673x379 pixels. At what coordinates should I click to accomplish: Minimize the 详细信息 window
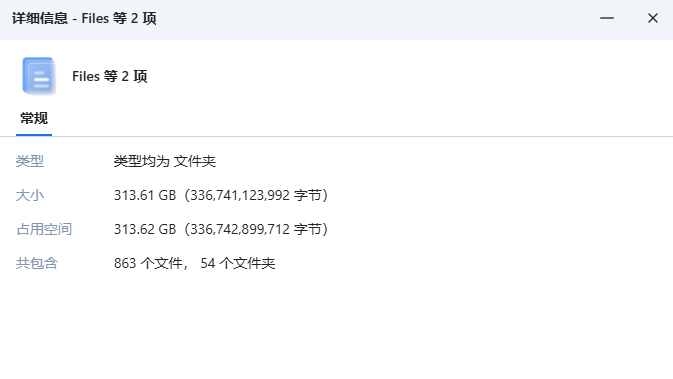(606, 18)
